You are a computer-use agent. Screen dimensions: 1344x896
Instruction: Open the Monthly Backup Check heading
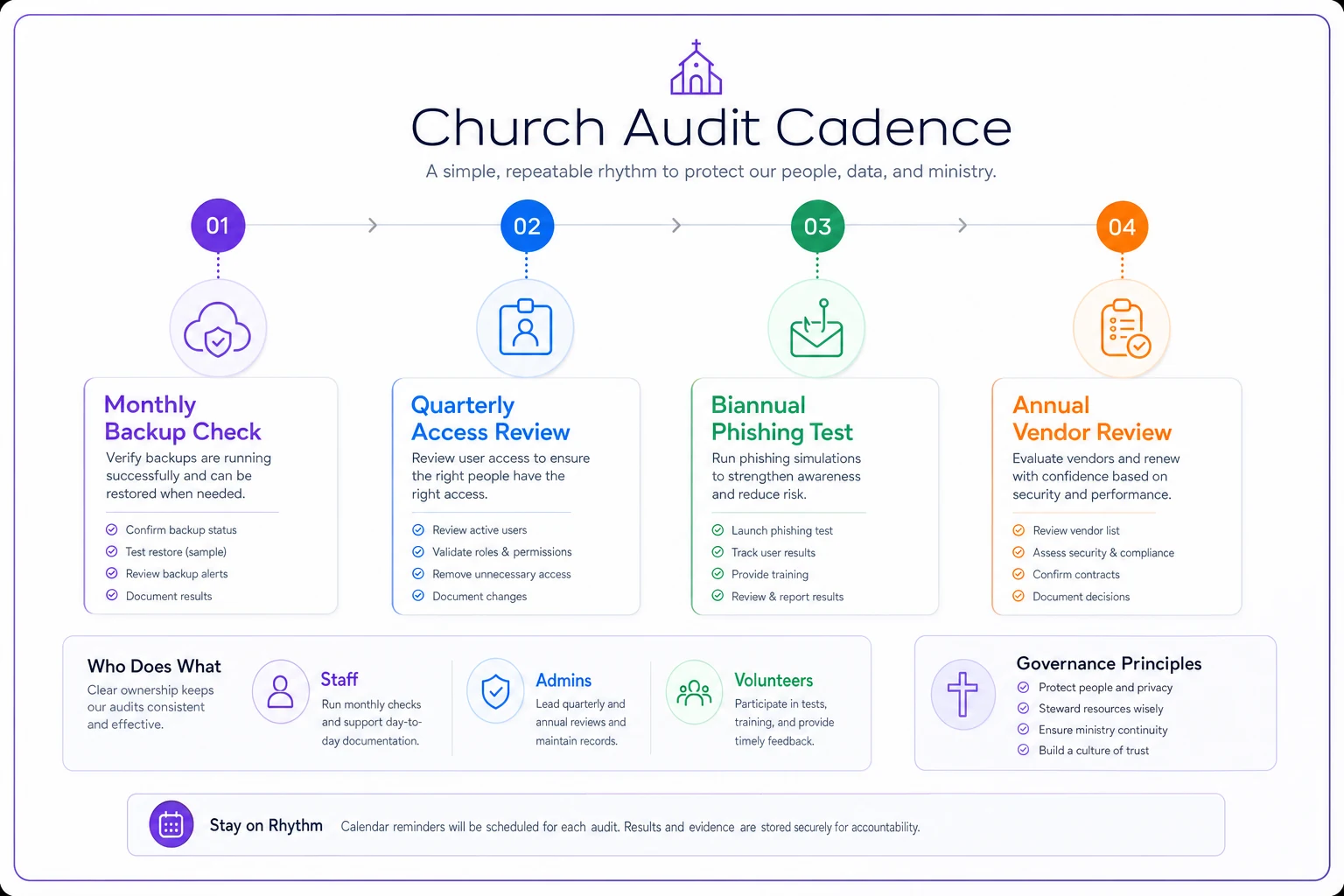(x=182, y=418)
